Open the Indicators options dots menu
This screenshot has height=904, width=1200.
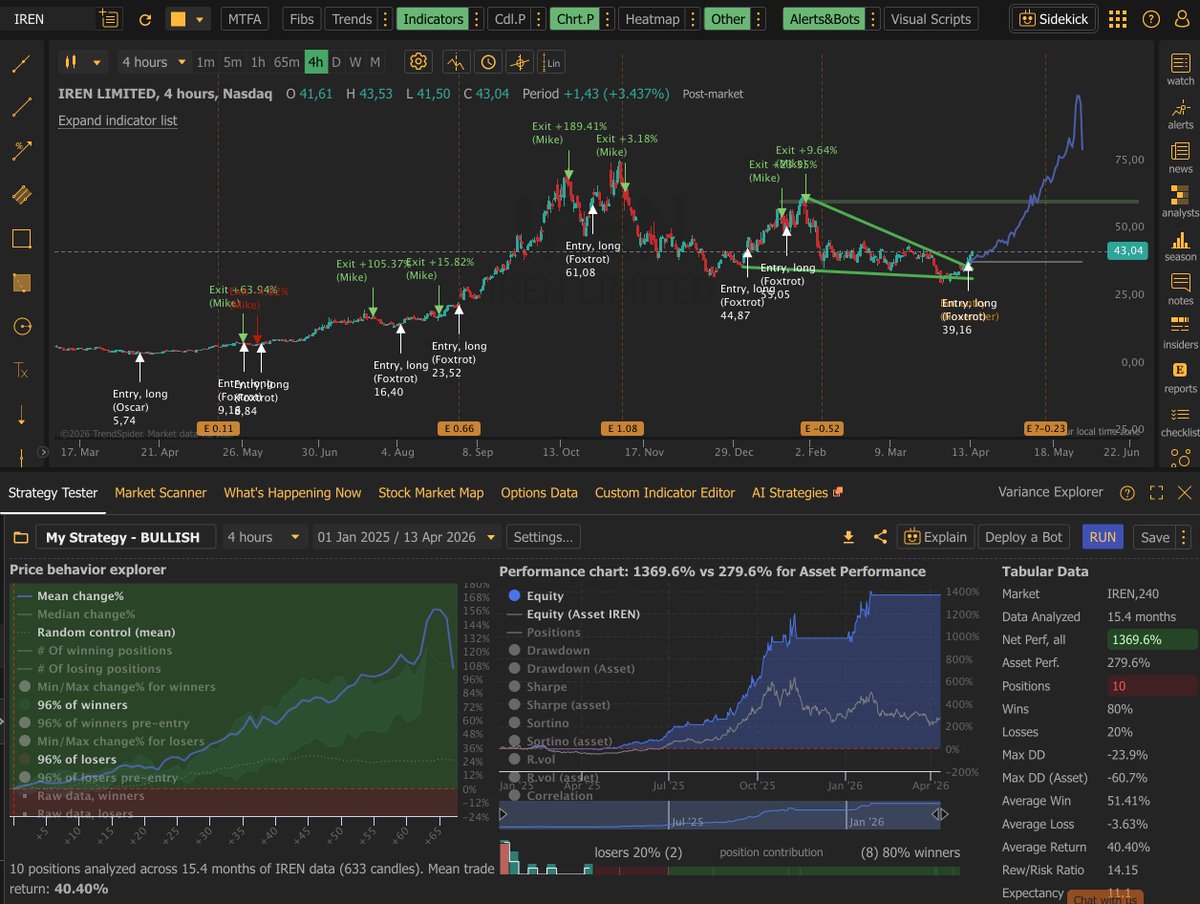click(x=477, y=19)
